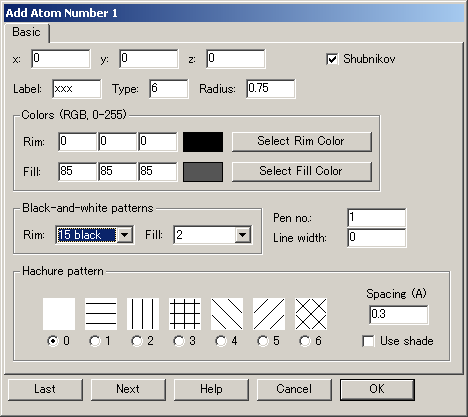Select the blank hachure pattern thumbnail

(59, 314)
